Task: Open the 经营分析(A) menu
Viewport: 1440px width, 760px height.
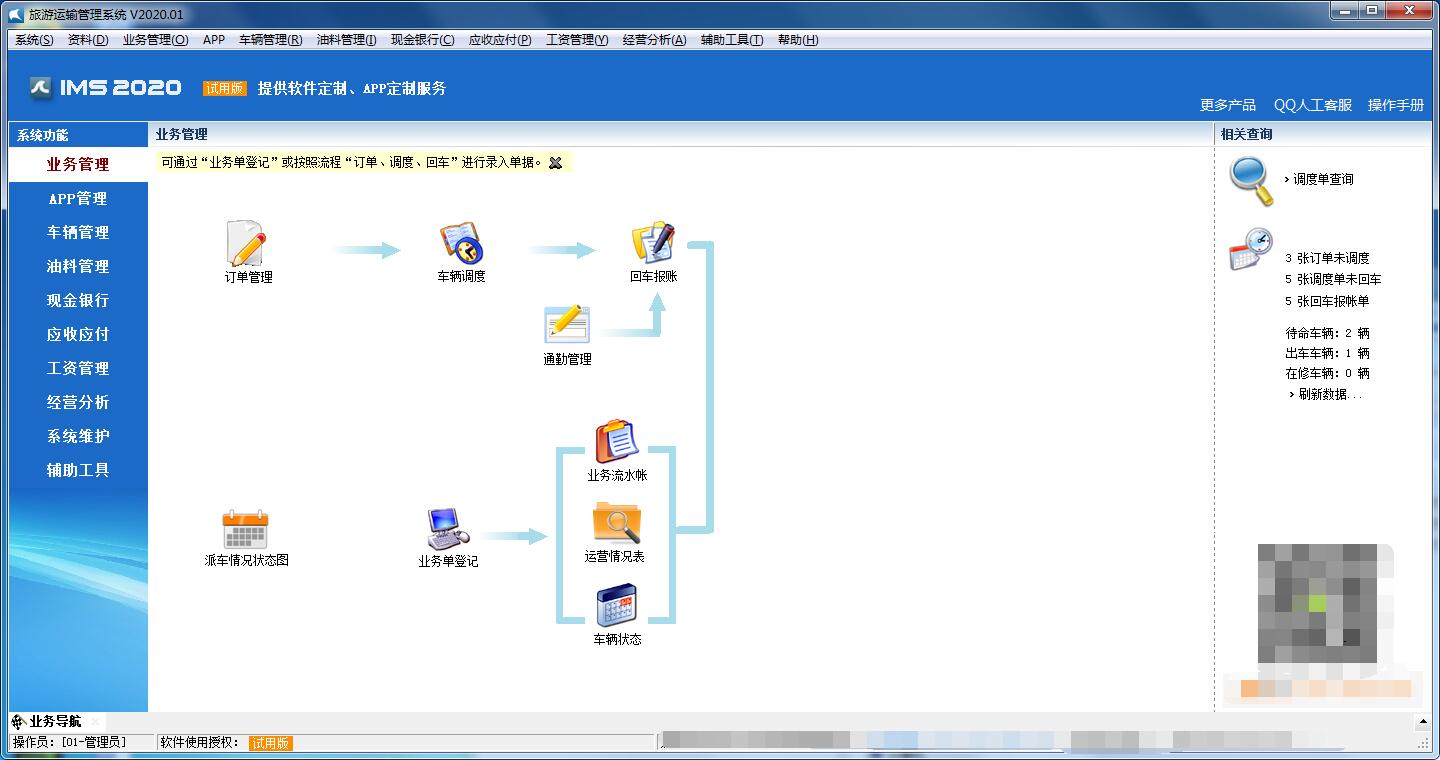Action: click(654, 40)
